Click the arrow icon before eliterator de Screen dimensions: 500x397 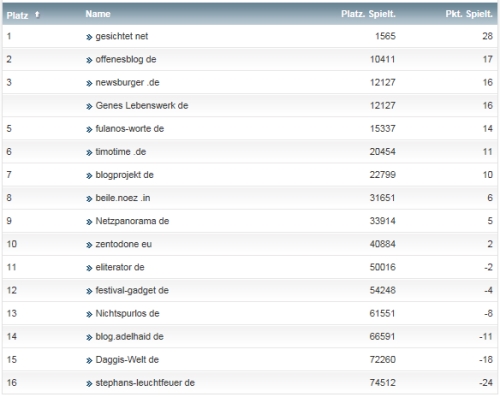[x=89, y=268]
